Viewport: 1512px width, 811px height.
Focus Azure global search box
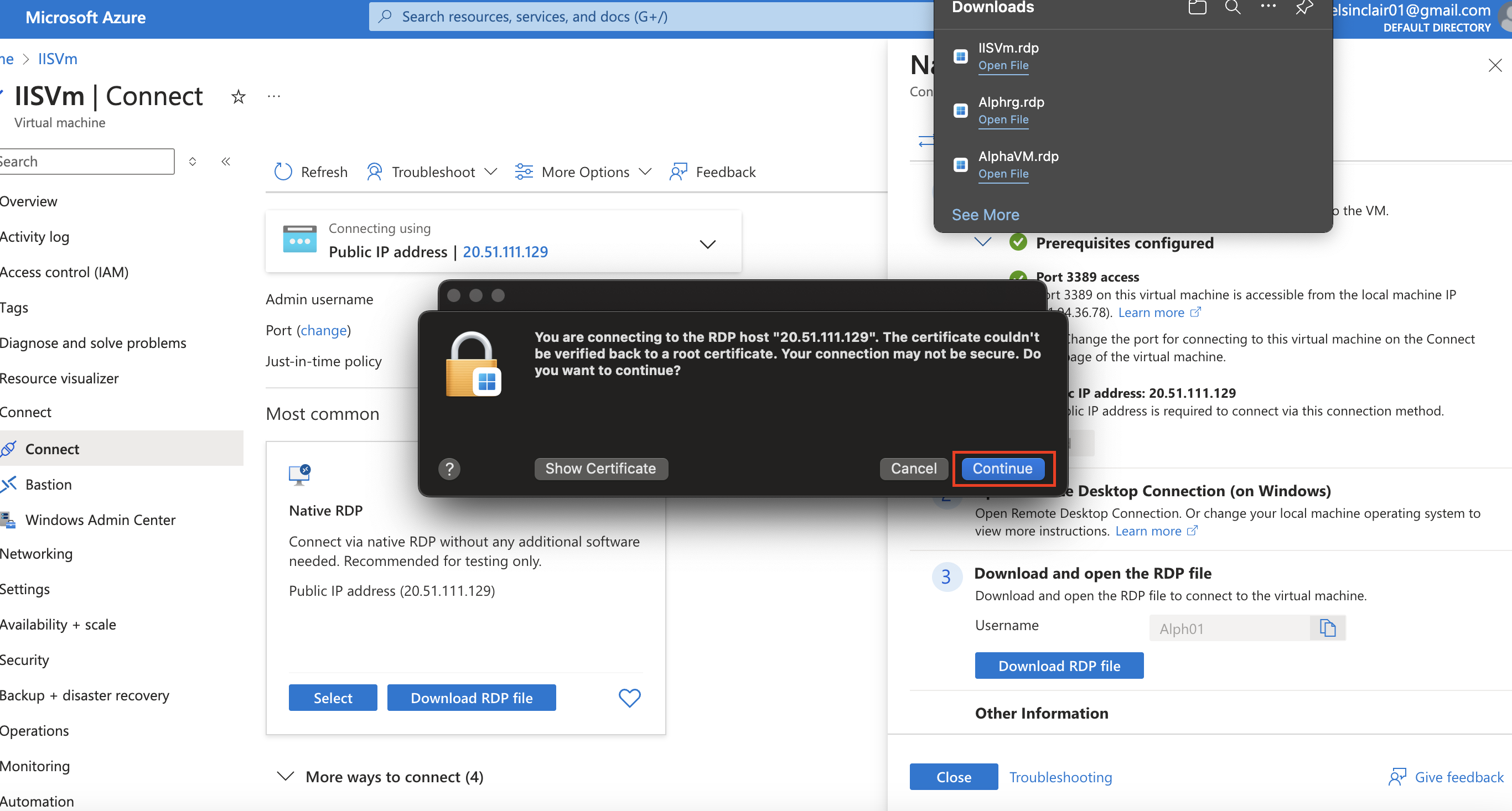click(651, 17)
